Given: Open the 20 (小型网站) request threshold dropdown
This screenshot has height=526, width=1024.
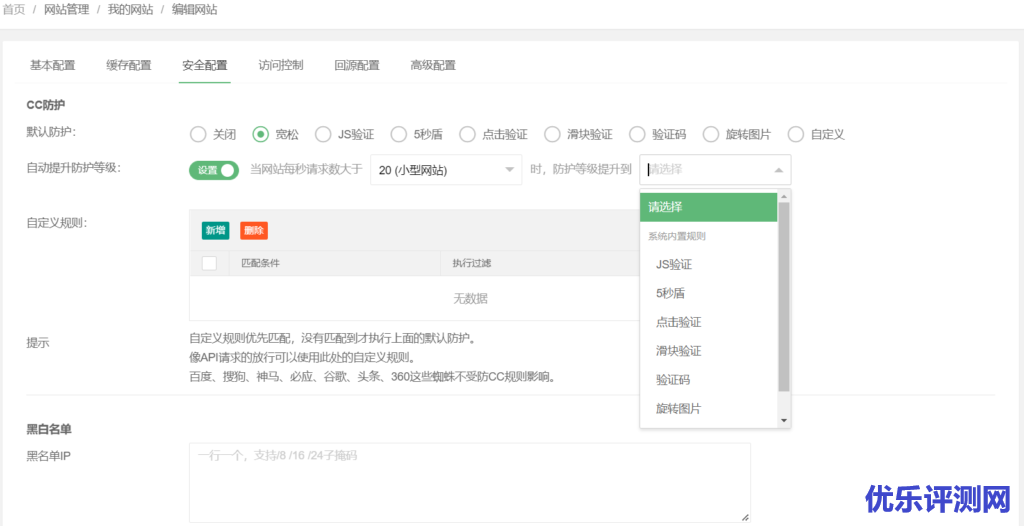Looking at the screenshot, I should tap(446, 170).
